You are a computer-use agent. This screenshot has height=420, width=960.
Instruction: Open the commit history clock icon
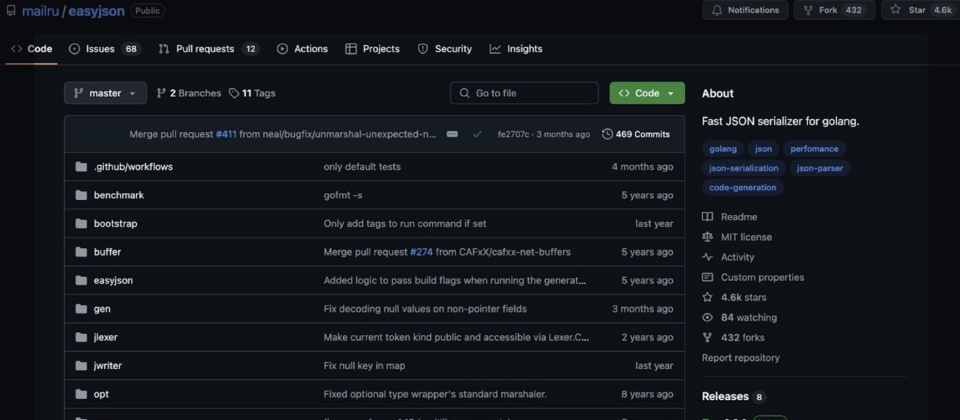point(607,134)
